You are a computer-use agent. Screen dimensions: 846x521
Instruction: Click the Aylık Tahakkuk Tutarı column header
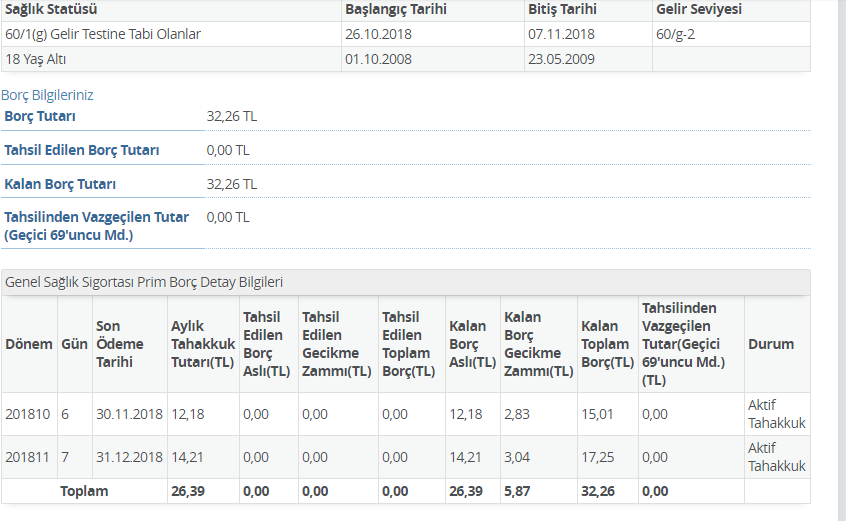pos(203,344)
